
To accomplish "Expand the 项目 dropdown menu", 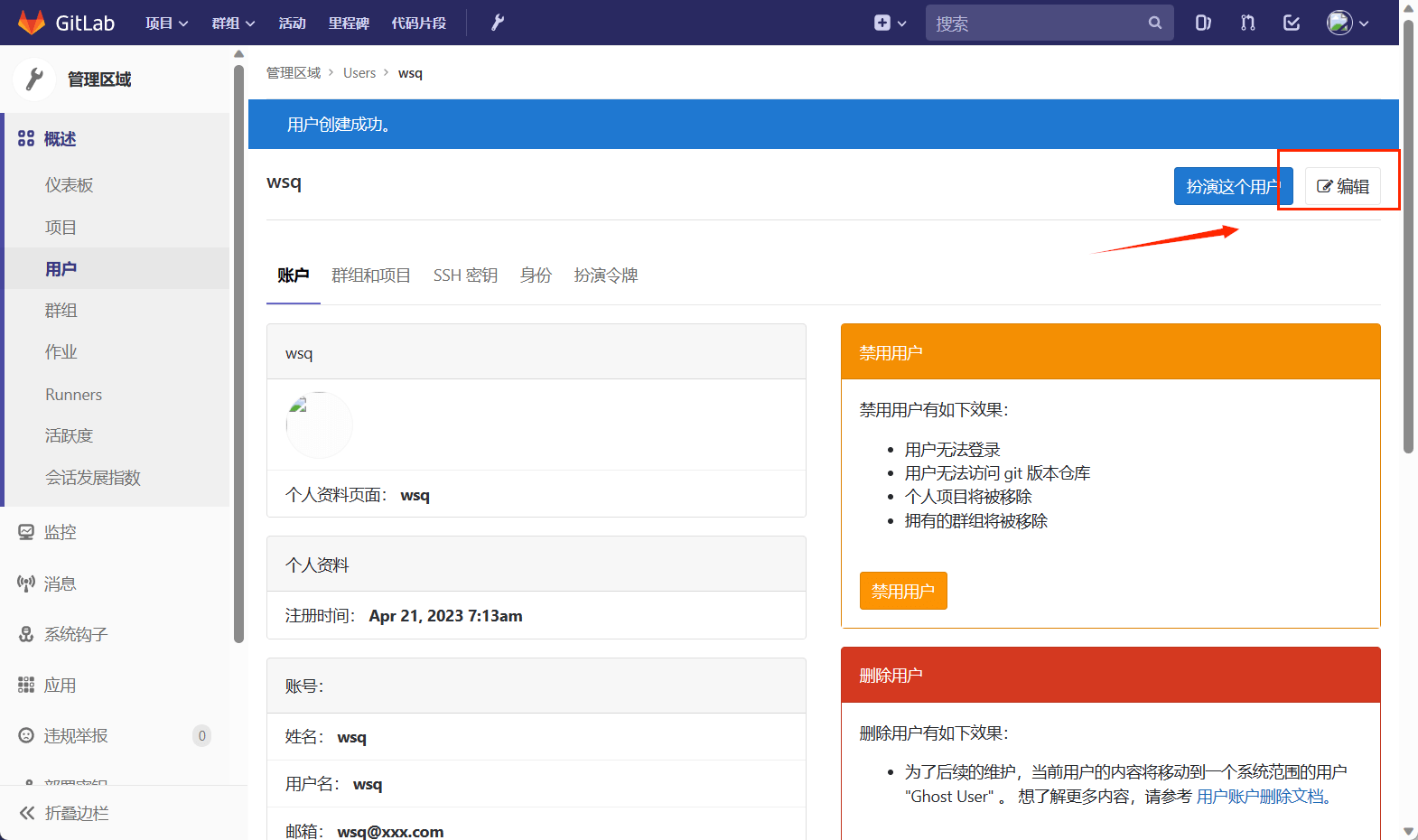I will point(167,23).
